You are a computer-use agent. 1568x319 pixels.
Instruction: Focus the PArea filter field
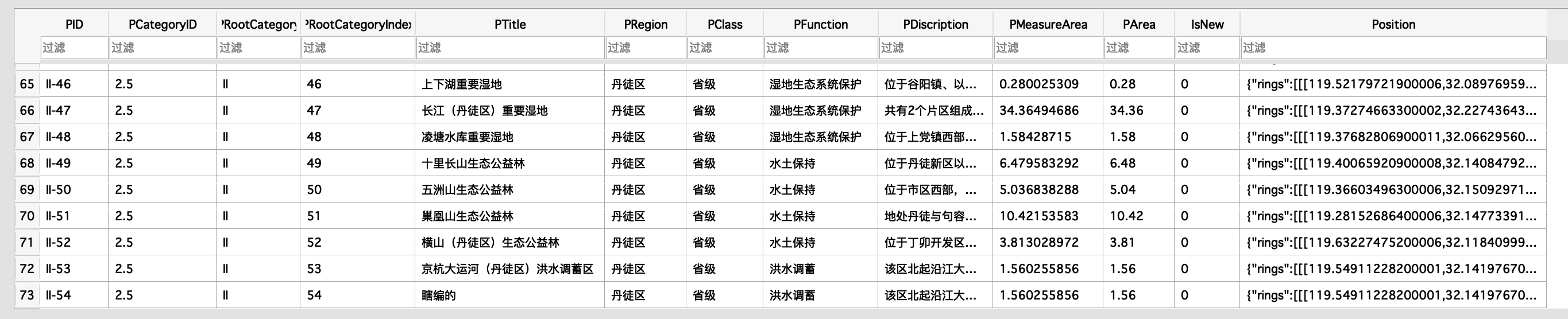pyautogui.click(x=1138, y=48)
